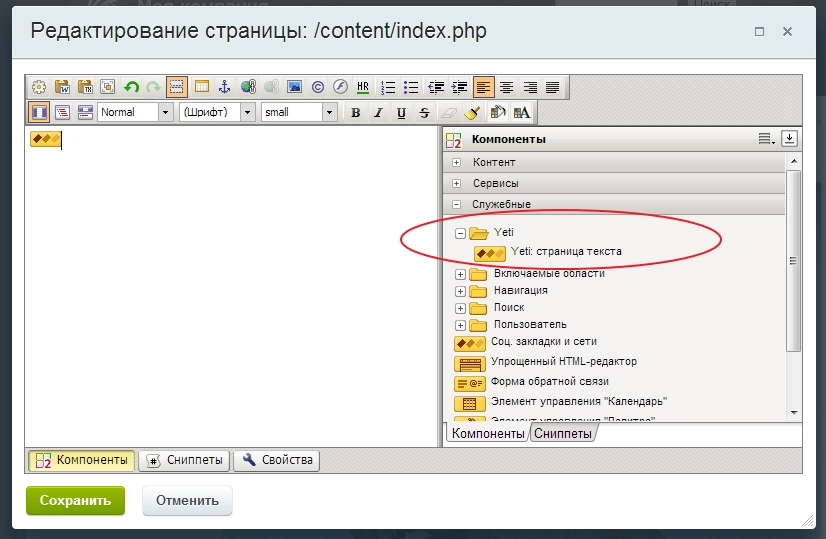The image size is (826, 539).
Task: Click Сниппеты button in bottom bar
Action: click(184, 460)
